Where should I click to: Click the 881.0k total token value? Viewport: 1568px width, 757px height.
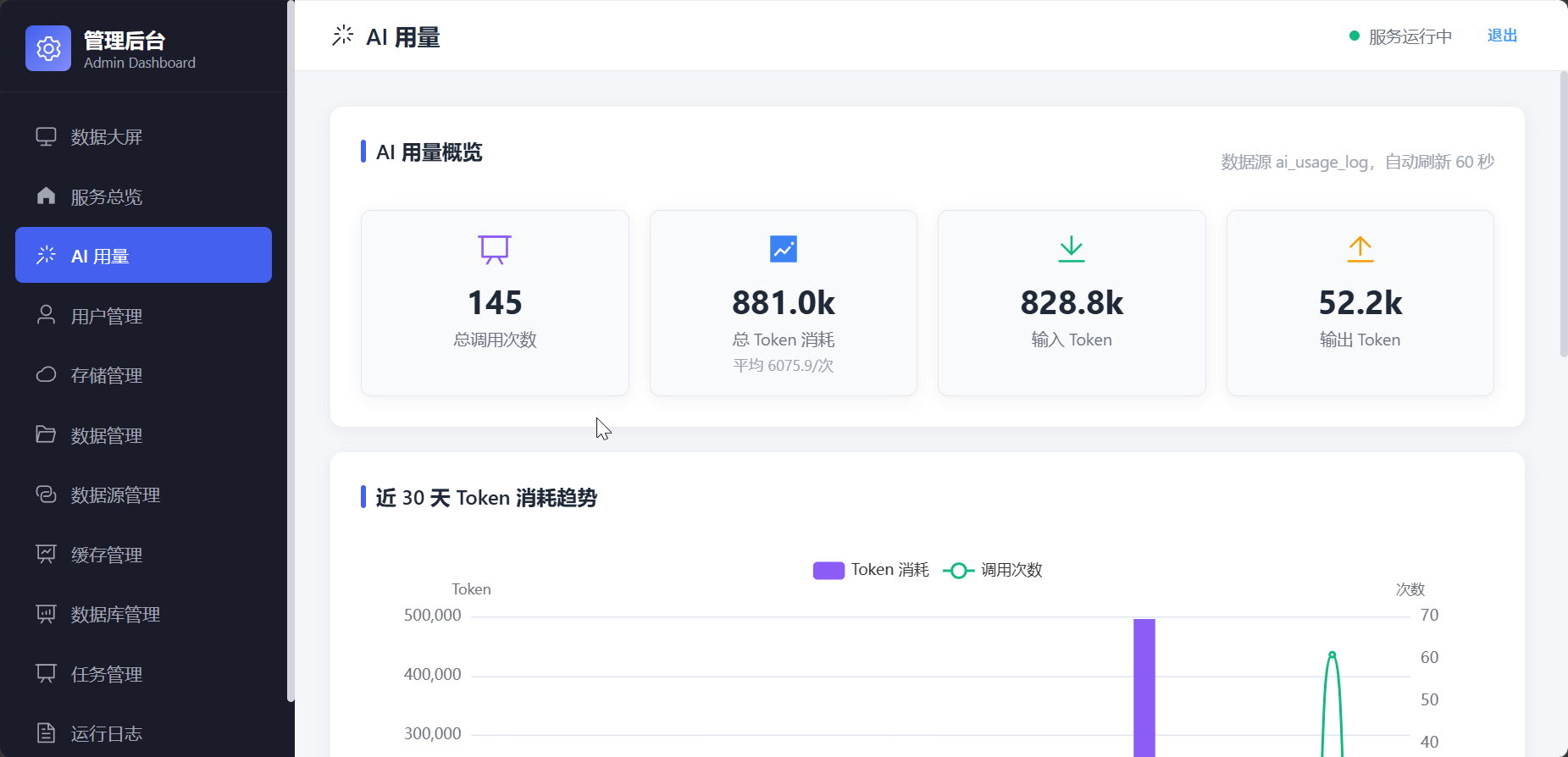[784, 302]
